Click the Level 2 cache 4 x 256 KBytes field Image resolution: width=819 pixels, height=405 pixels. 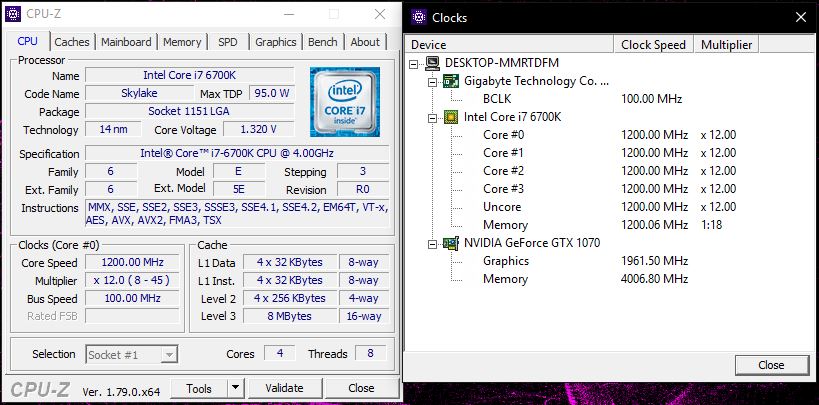click(x=289, y=298)
